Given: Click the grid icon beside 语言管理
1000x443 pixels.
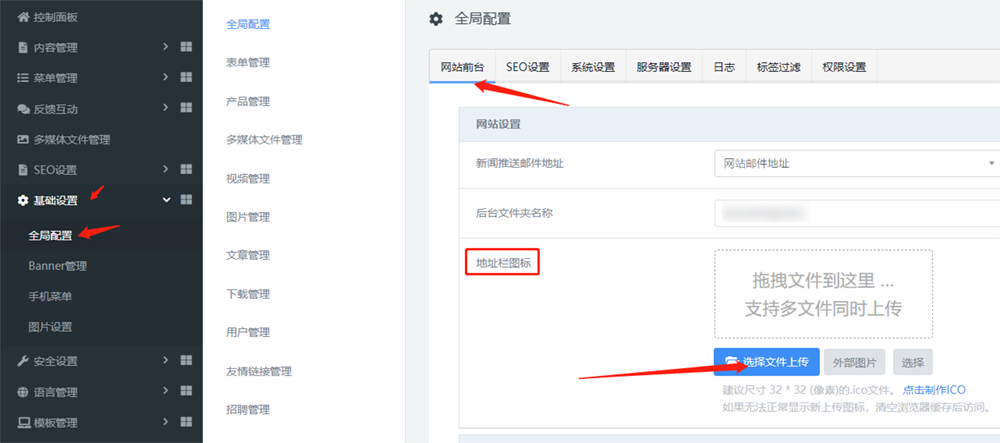Looking at the screenshot, I should pos(185,392).
